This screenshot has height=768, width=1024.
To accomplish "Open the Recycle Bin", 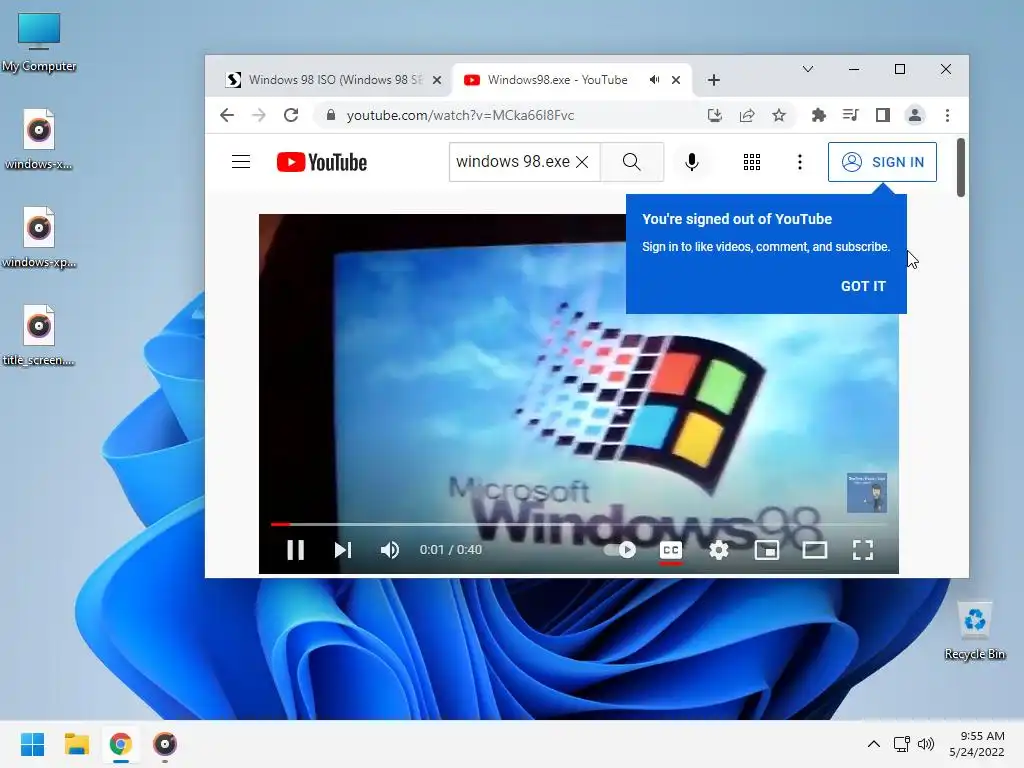I will coord(974,631).
